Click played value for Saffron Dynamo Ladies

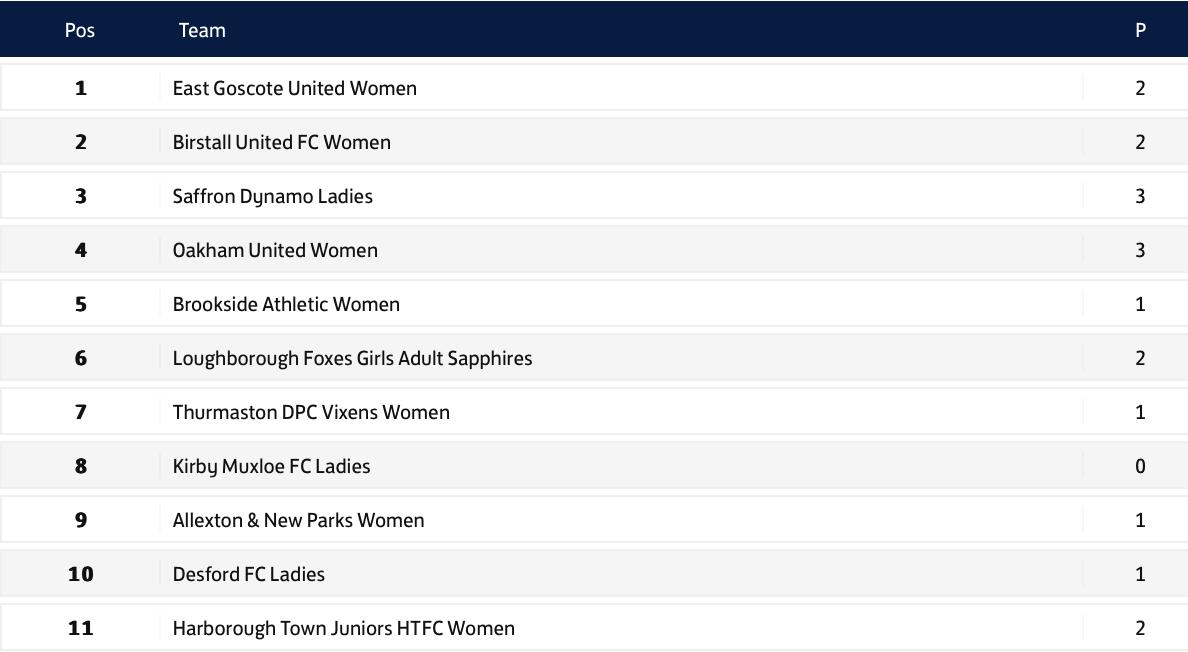pyautogui.click(x=1140, y=196)
